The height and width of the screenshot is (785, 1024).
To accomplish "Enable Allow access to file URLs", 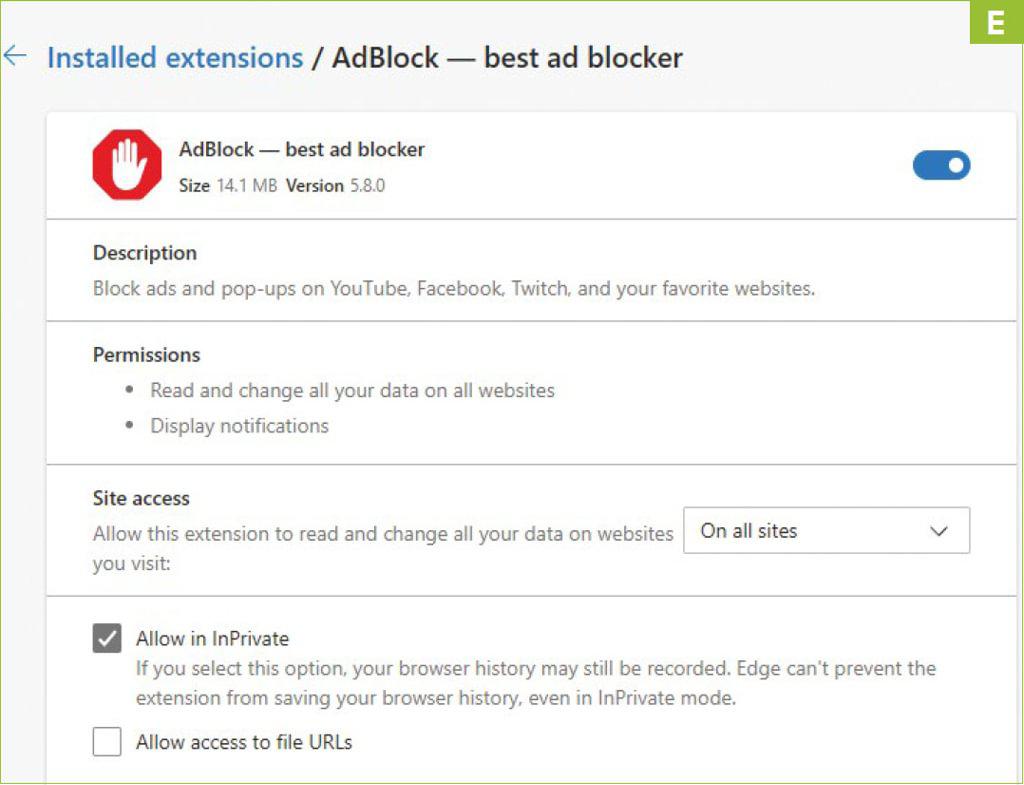I will tap(107, 741).
